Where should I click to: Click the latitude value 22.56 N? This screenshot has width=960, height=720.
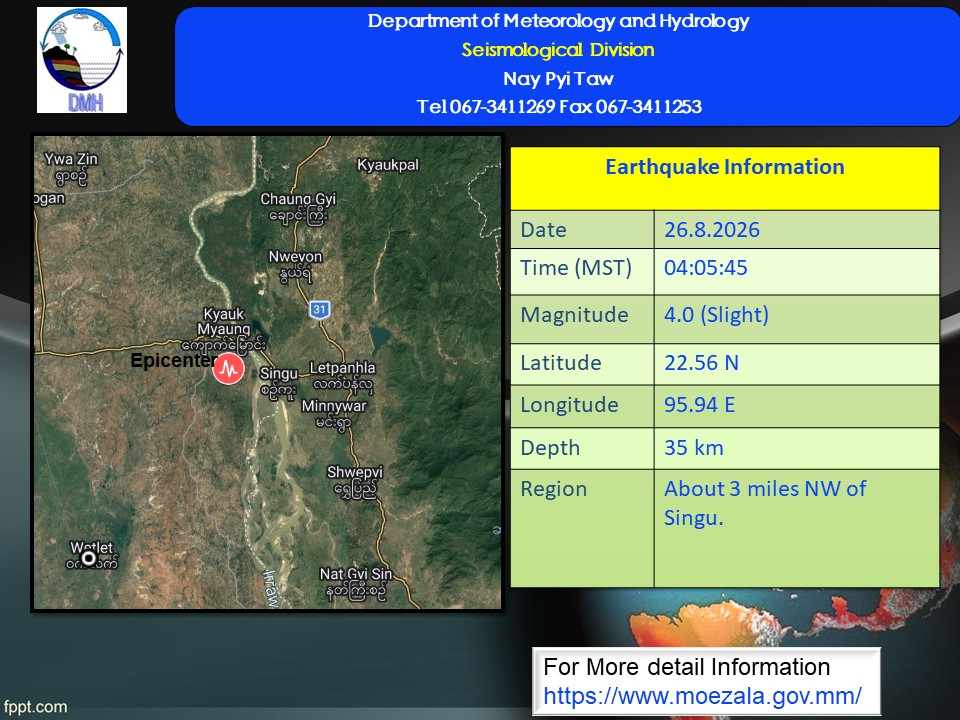(x=702, y=362)
